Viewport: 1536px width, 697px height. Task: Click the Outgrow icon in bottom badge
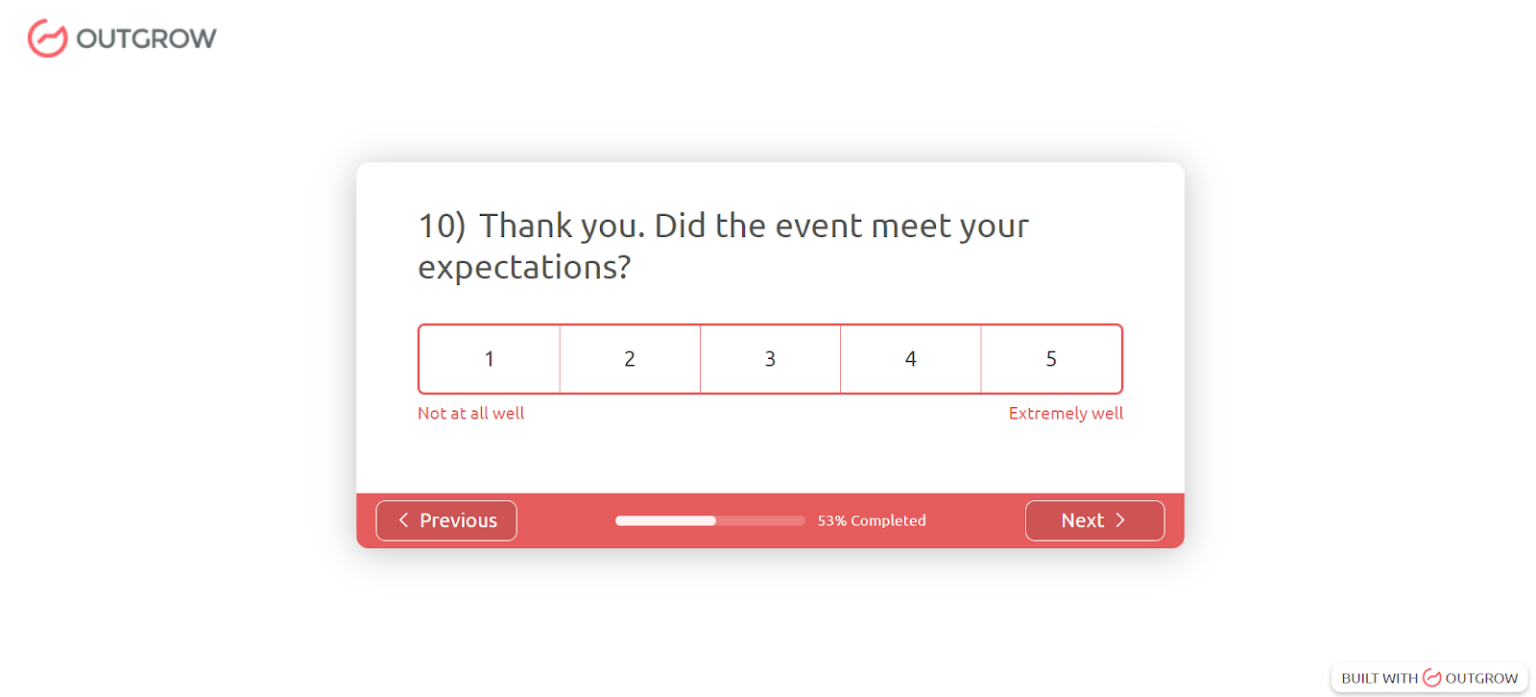(x=1432, y=678)
